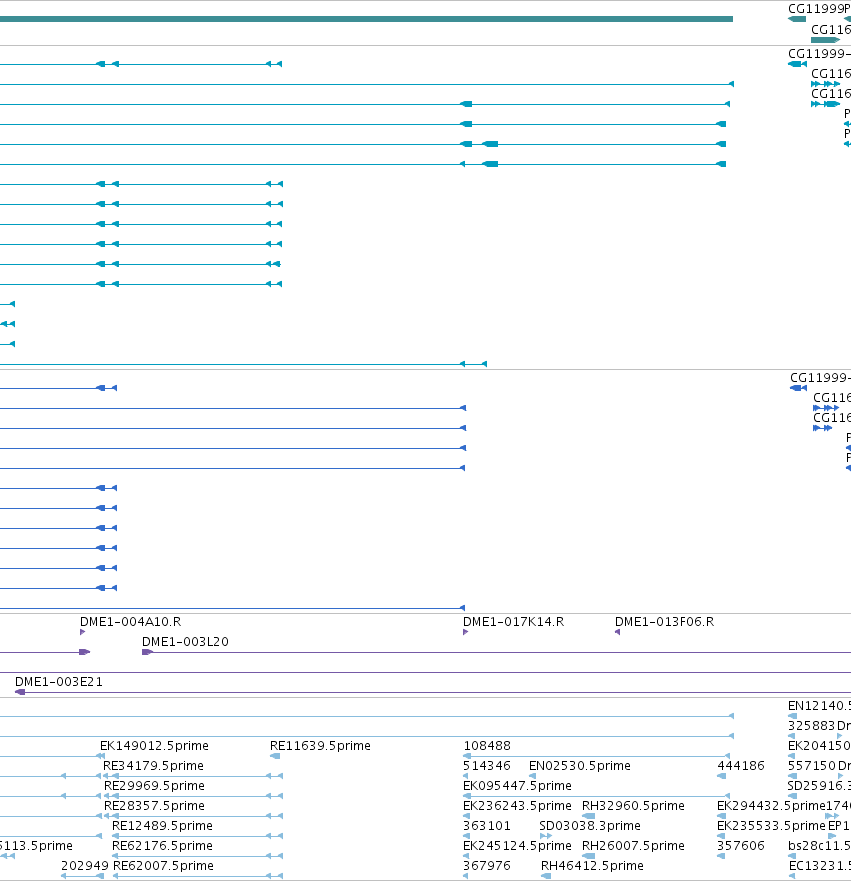851x881 pixels.
Task: Select the DME1-004A10.R feature label
Action: click(x=130, y=621)
